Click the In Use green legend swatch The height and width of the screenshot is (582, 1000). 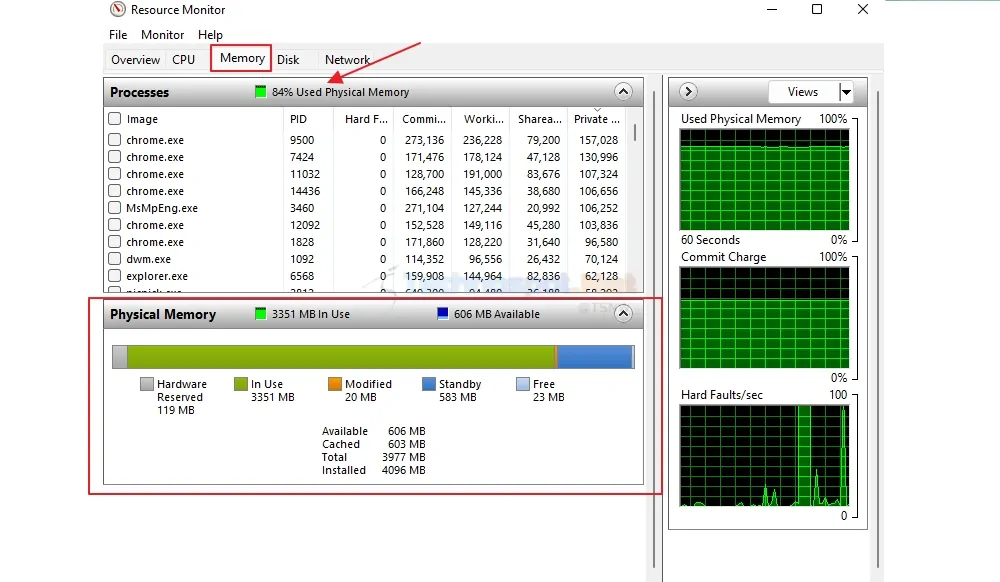pyautogui.click(x=240, y=384)
